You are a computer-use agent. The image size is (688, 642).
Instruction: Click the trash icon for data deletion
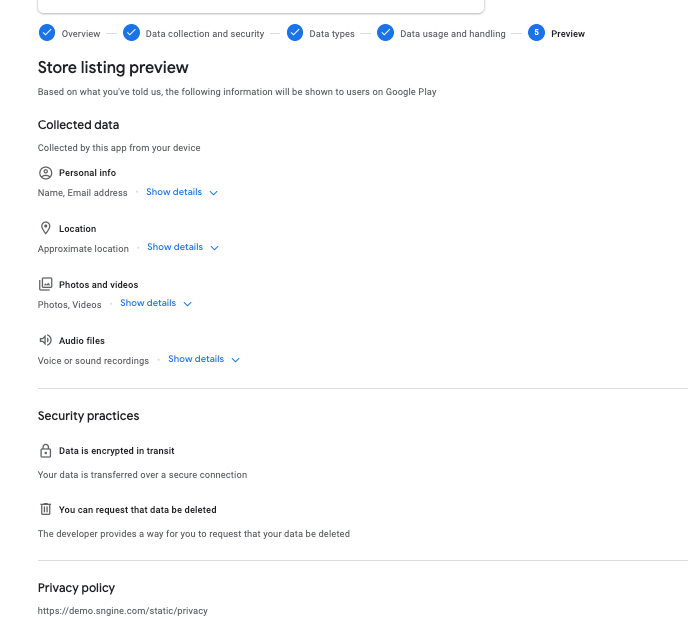(x=46, y=509)
